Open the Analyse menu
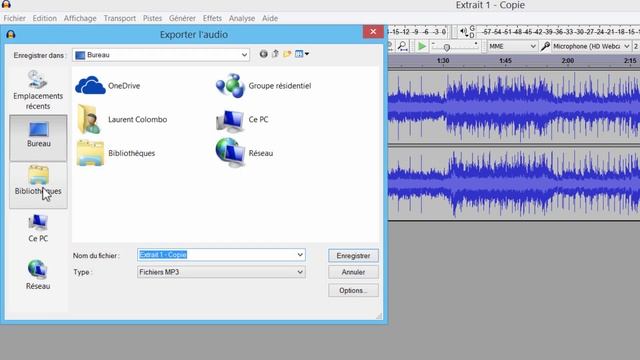 click(242, 18)
